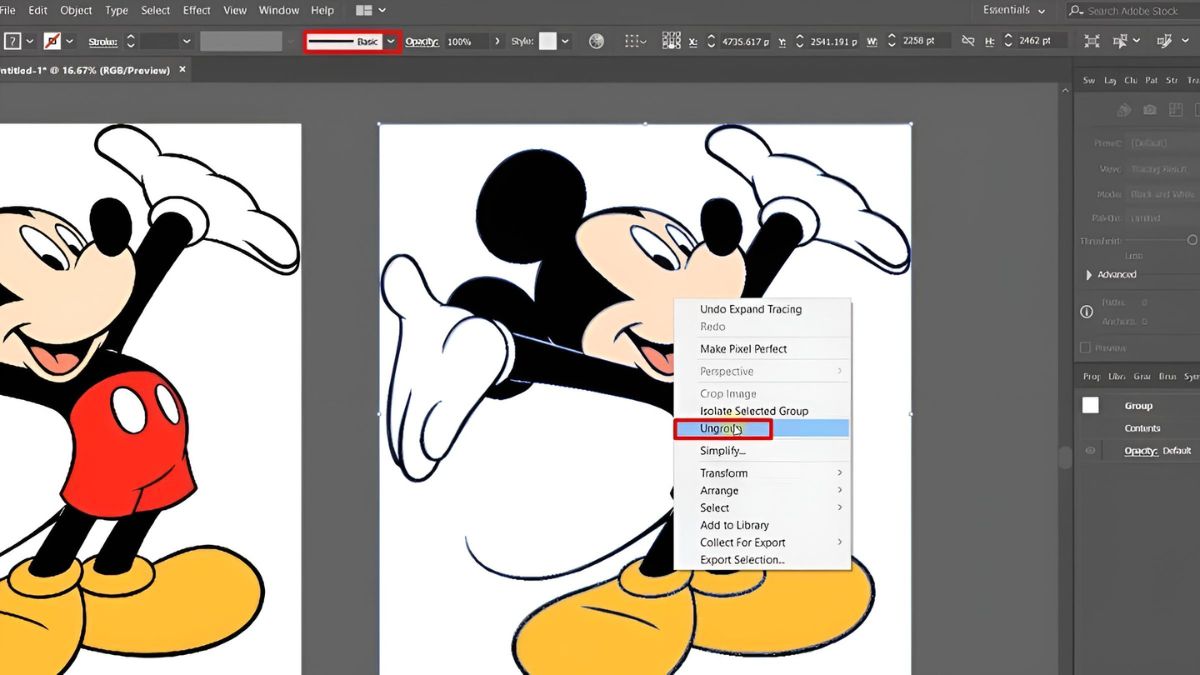Open the Type menu
Viewport: 1200px width, 675px height.
click(117, 10)
